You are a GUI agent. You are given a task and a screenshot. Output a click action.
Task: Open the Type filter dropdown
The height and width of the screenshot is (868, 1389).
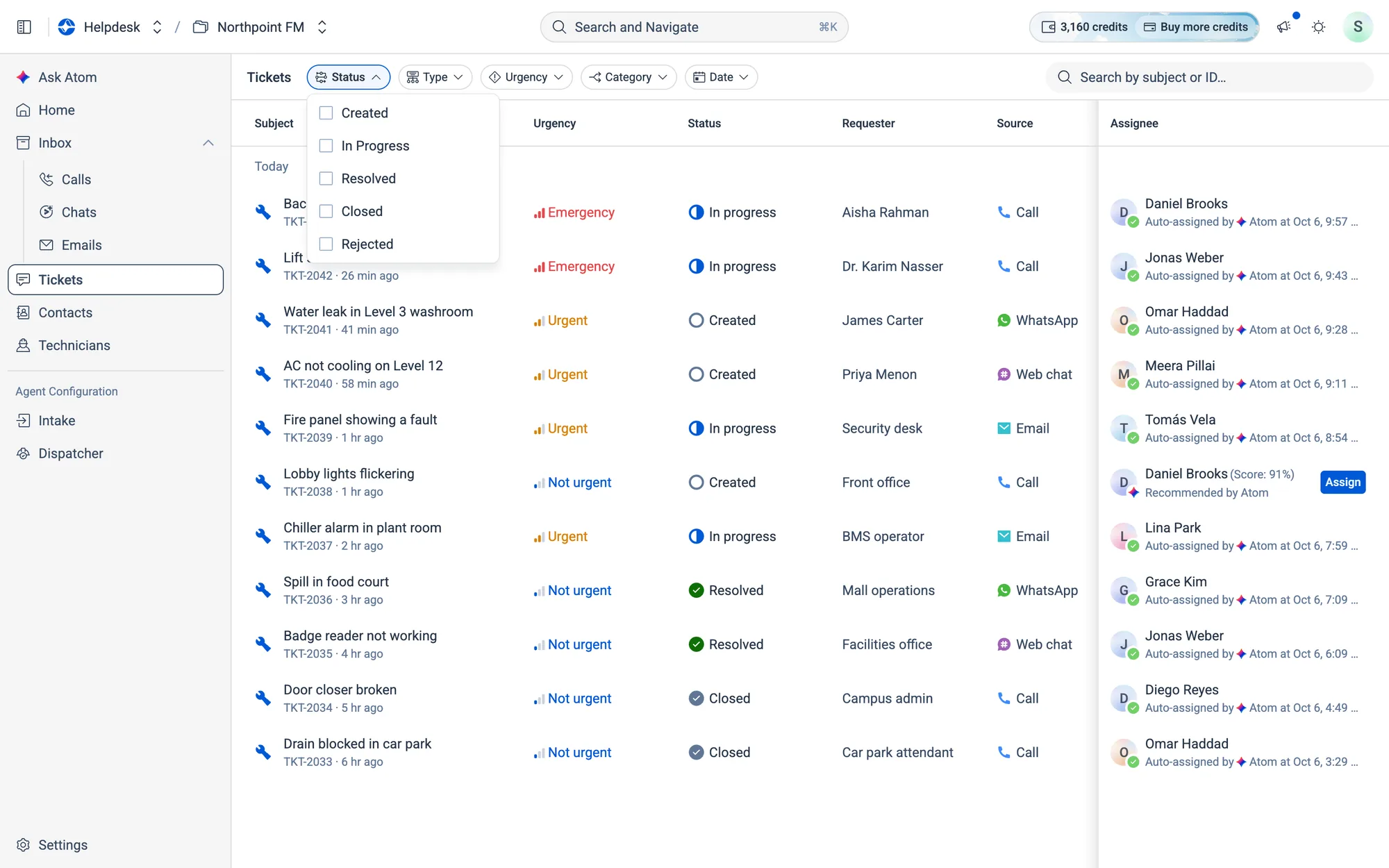click(435, 77)
